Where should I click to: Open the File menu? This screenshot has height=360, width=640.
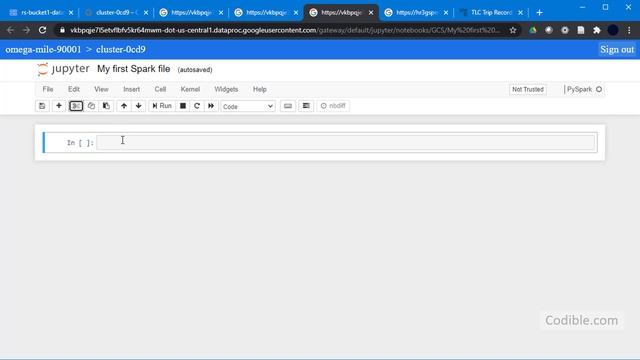48,89
